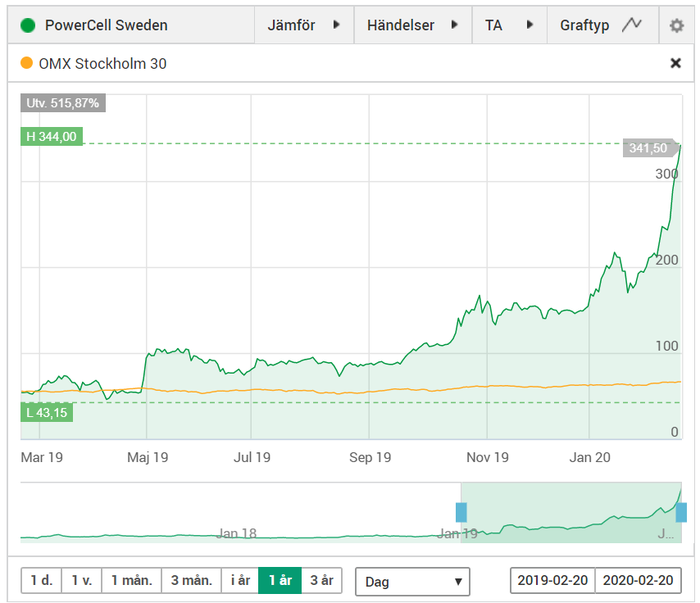Click the Nov 19 axis label
The height and width of the screenshot is (603, 700).
[x=488, y=457]
